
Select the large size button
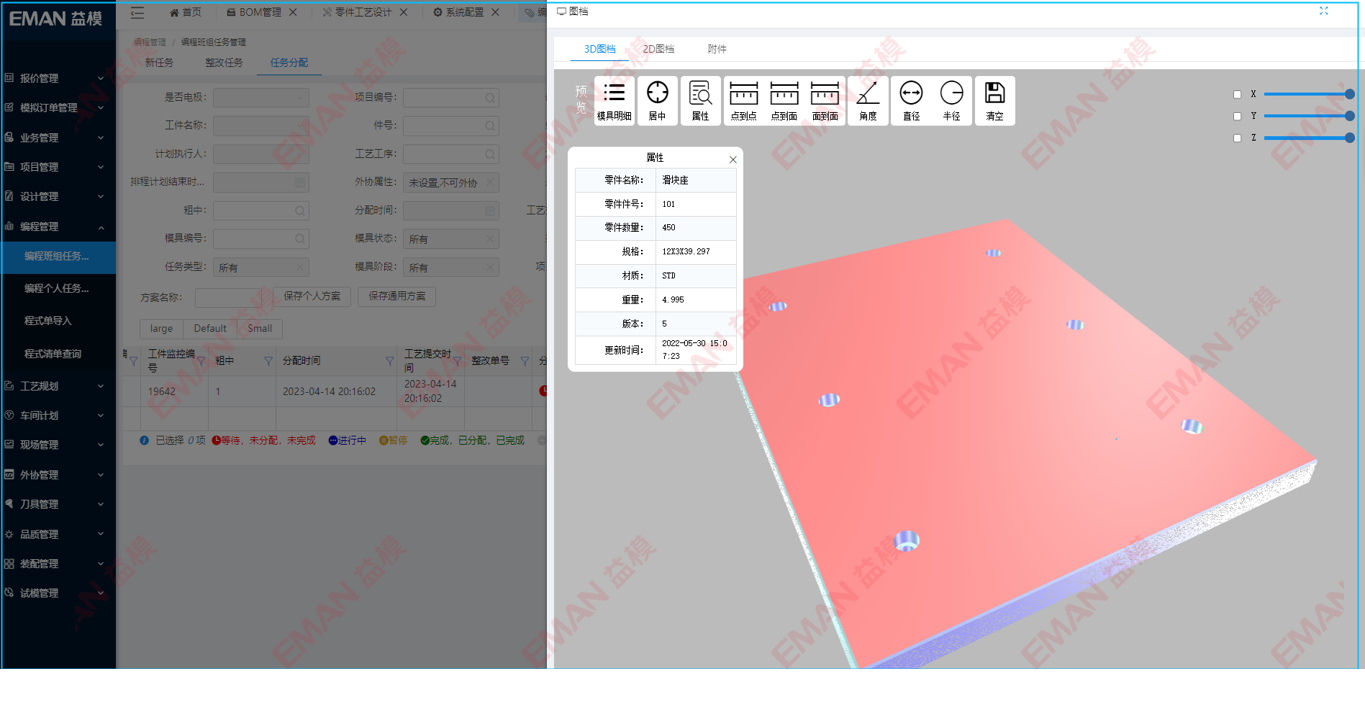(x=161, y=328)
